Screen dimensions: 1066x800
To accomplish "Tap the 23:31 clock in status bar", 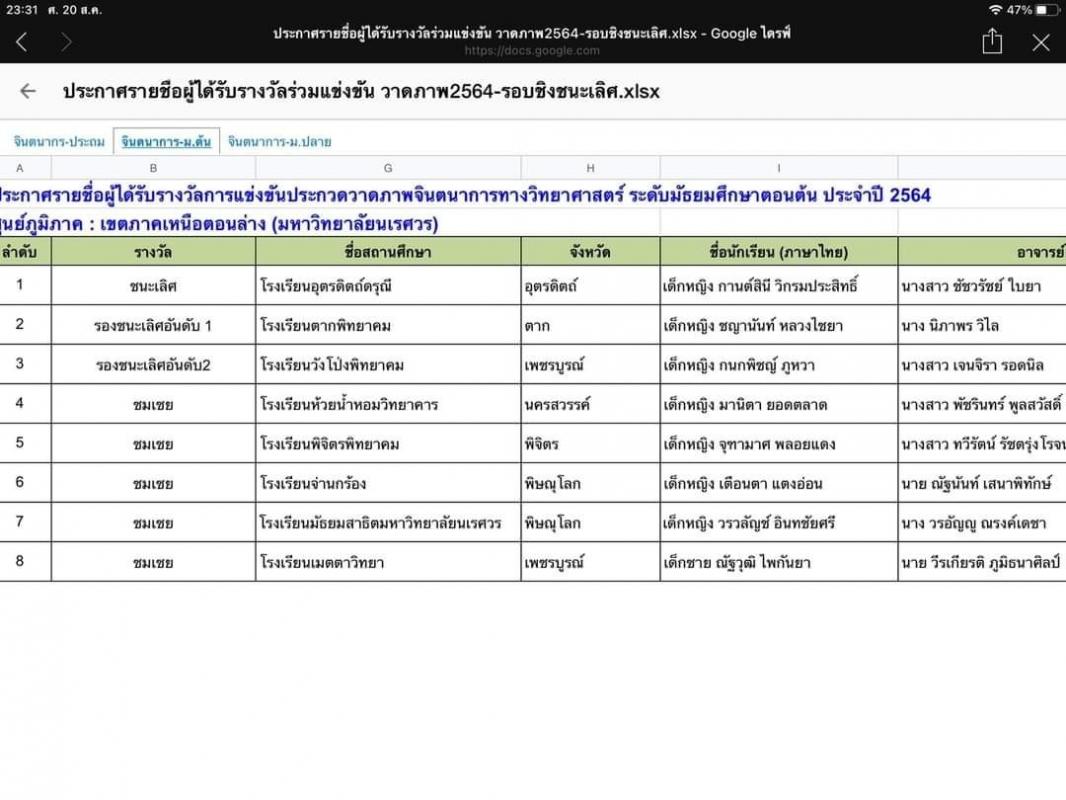I will (22, 10).
